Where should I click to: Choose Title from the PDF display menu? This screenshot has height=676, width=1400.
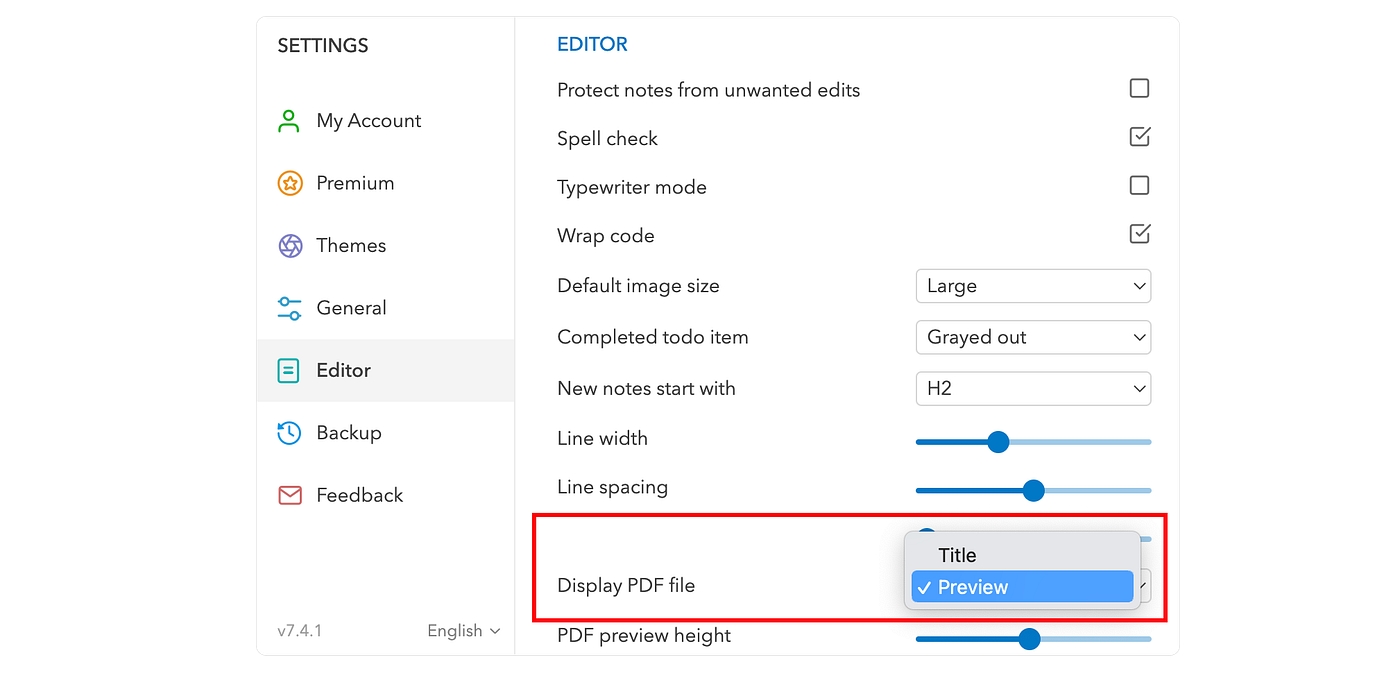click(957, 555)
